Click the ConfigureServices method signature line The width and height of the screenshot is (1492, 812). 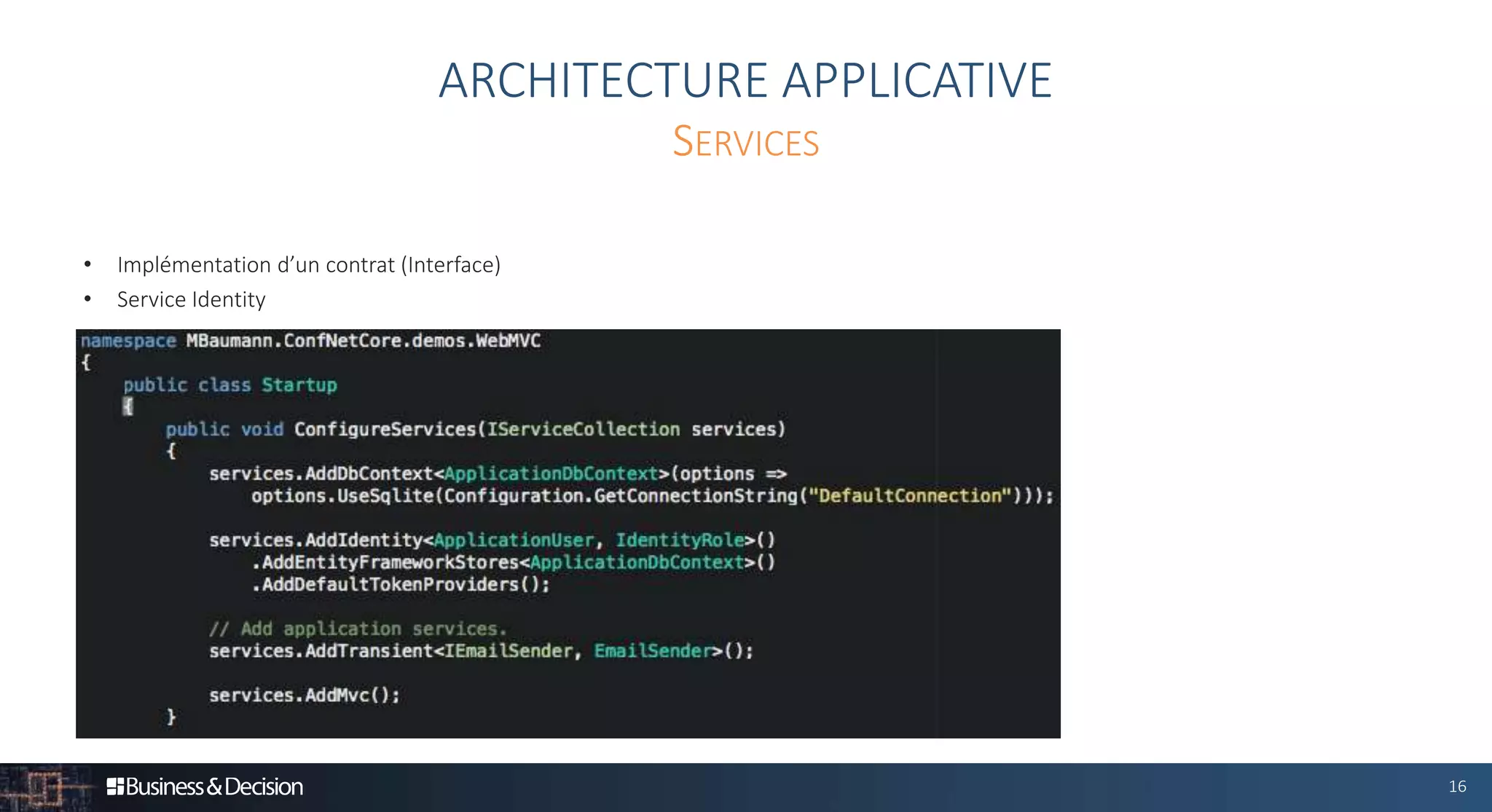[476, 429]
